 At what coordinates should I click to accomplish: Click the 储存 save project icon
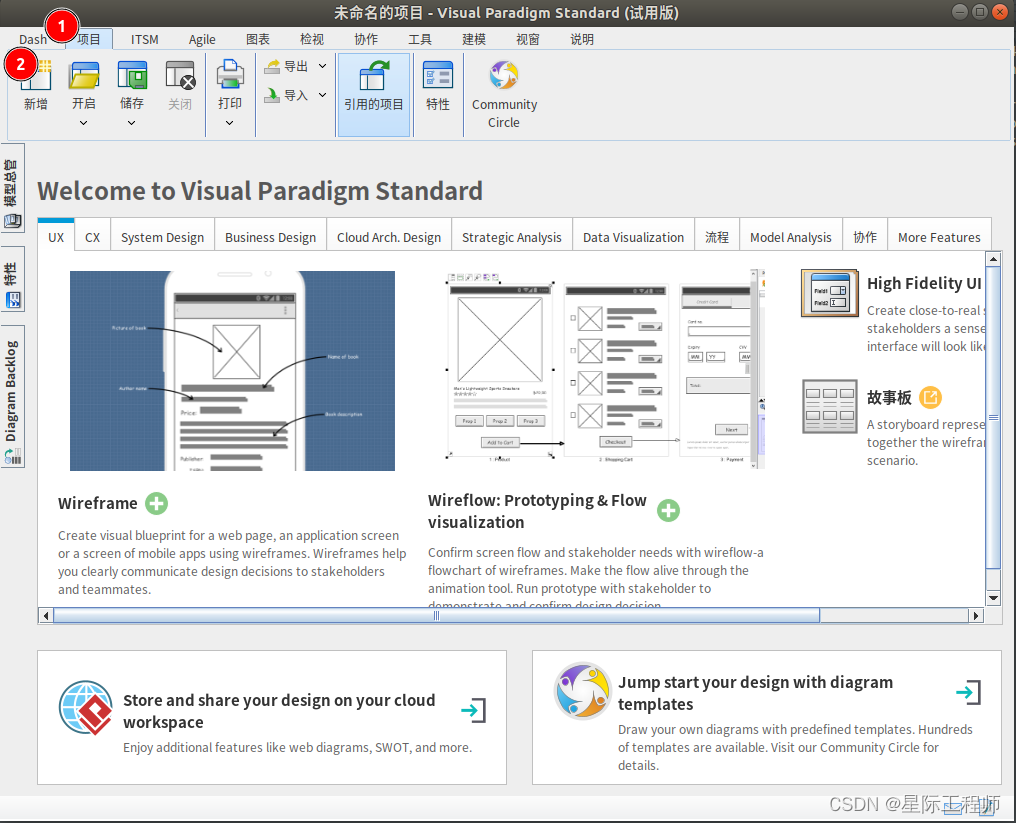coord(132,75)
